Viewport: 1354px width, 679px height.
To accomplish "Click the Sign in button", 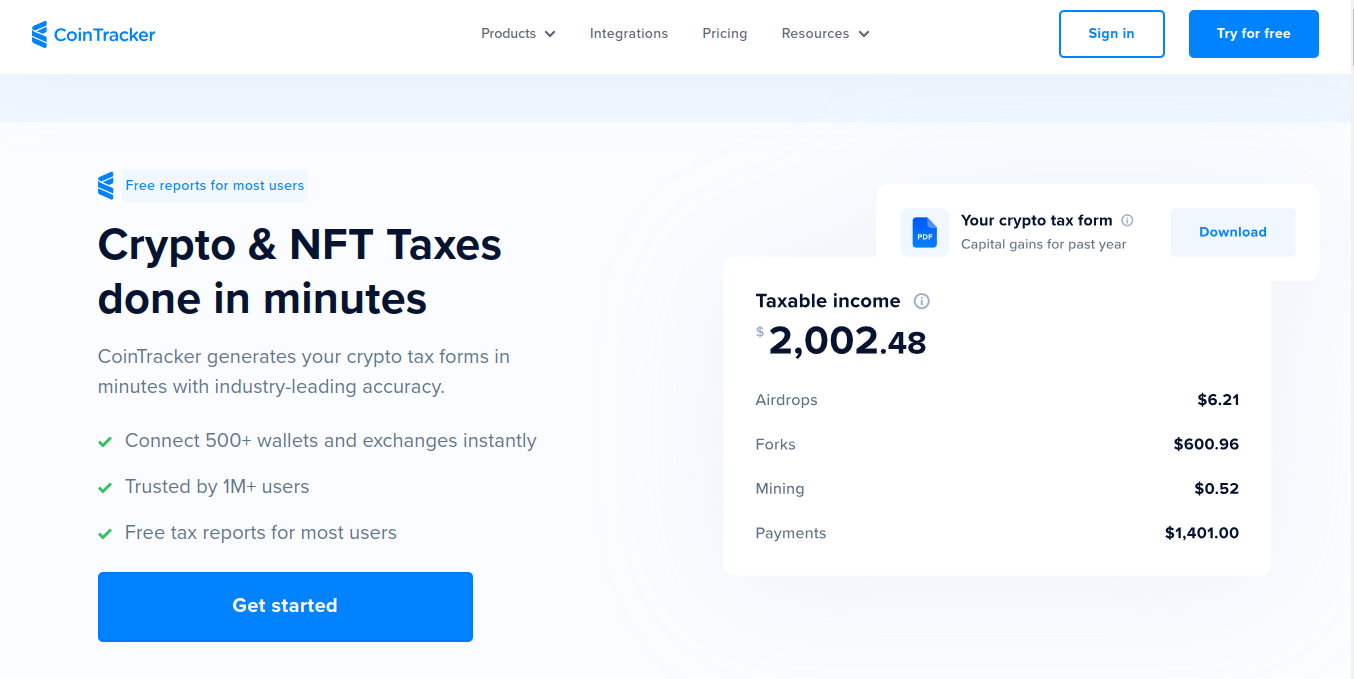I will 1112,34.
